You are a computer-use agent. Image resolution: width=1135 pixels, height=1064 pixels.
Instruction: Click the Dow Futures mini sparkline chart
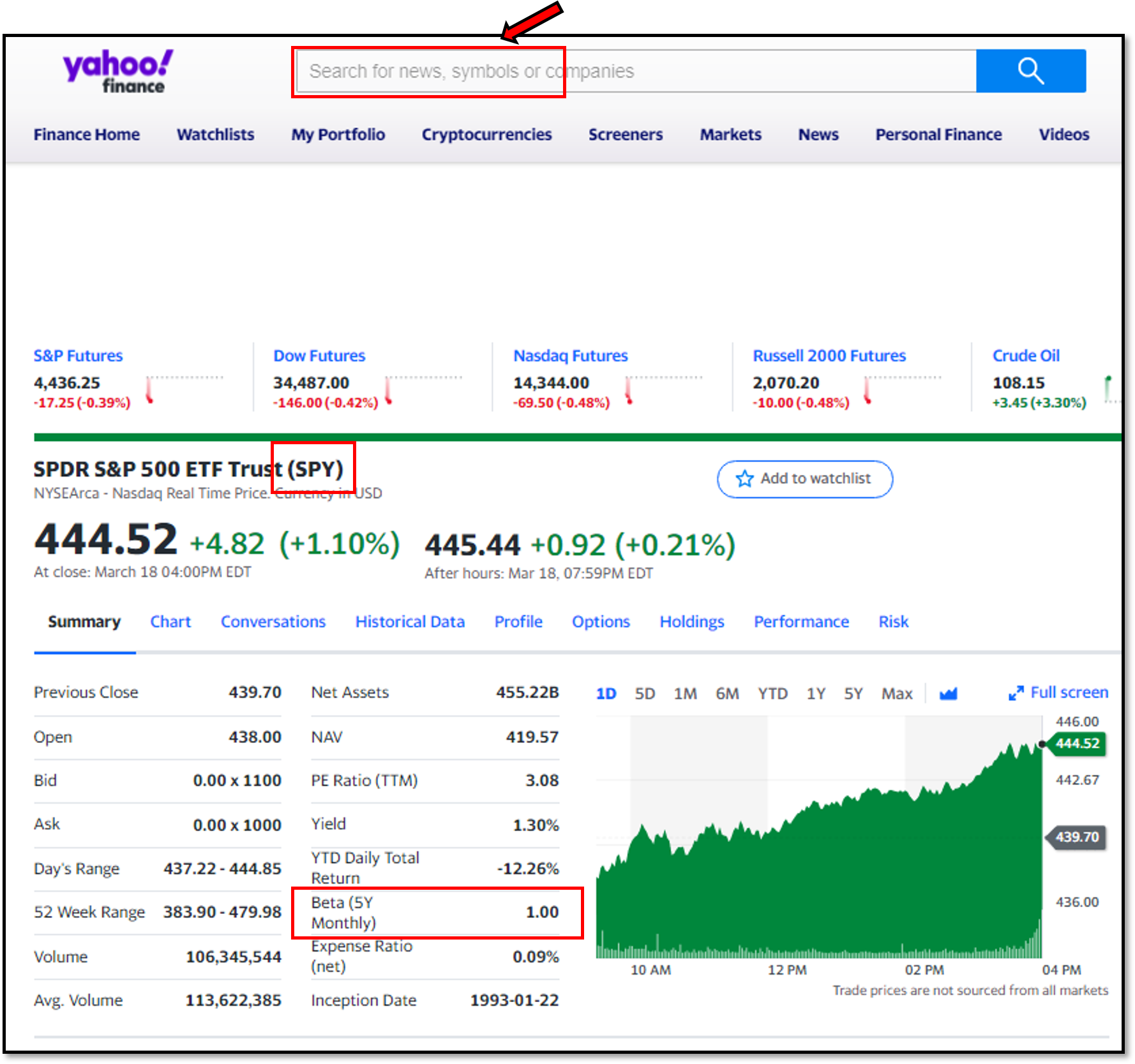[424, 390]
